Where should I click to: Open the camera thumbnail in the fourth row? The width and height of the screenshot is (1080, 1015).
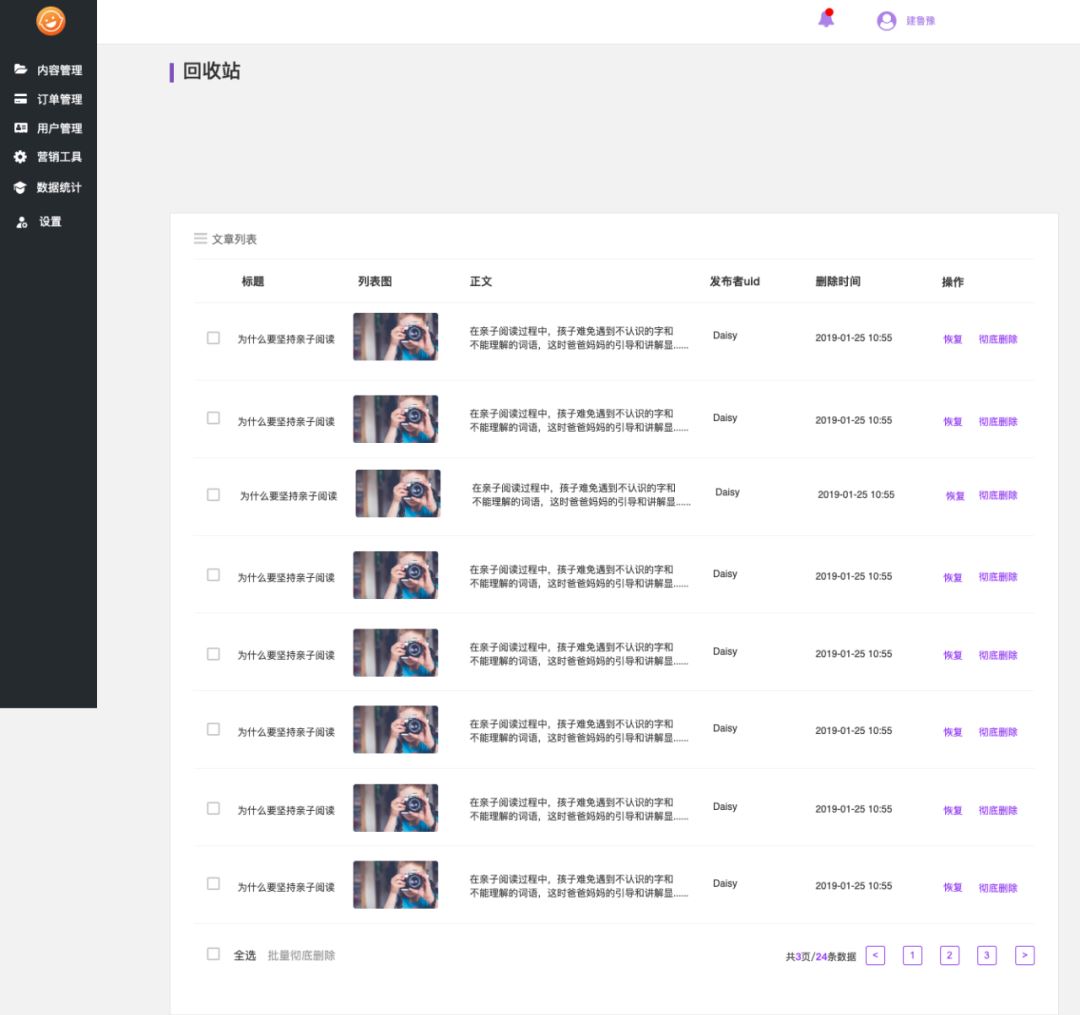395,575
